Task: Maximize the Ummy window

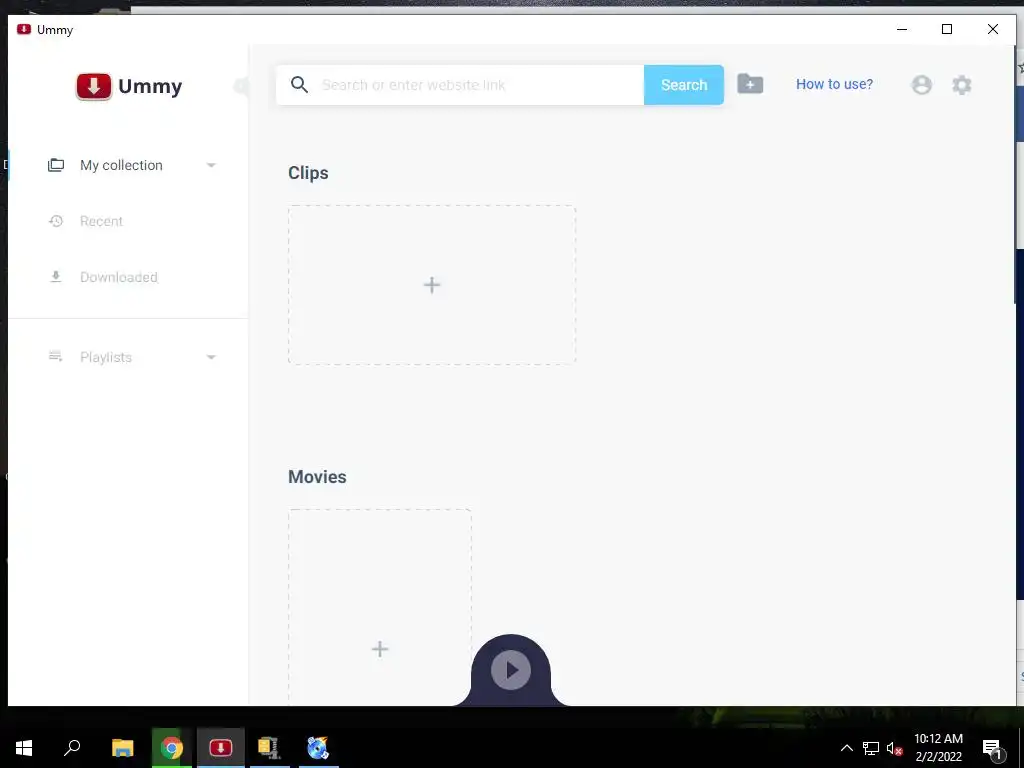Action: (947, 29)
